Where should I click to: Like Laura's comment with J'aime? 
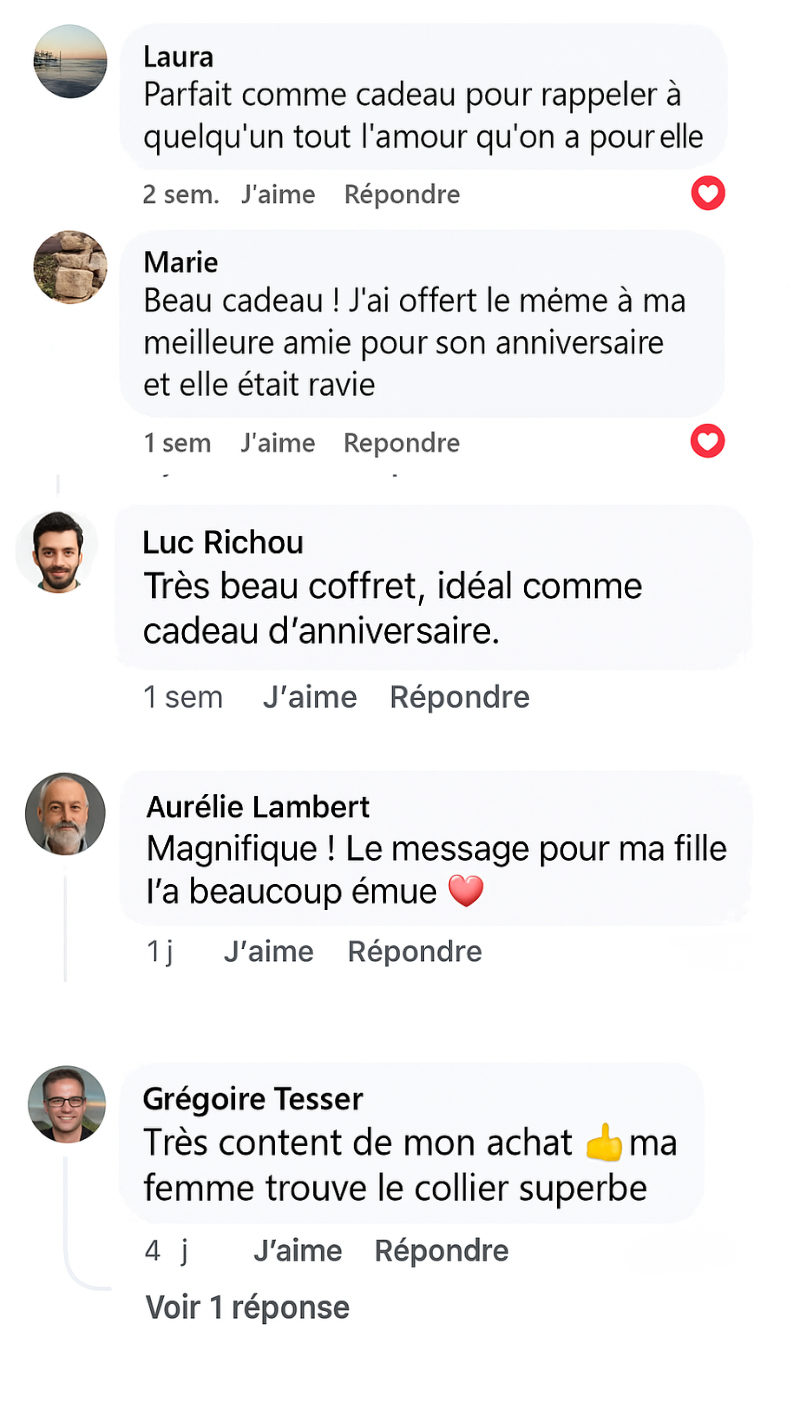pyautogui.click(x=278, y=194)
